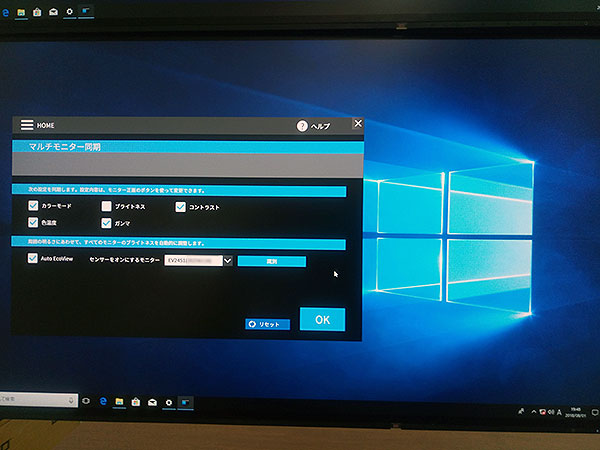
Task: Uncheck the 色温度 checkbox
Action: [x=33, y=222]
